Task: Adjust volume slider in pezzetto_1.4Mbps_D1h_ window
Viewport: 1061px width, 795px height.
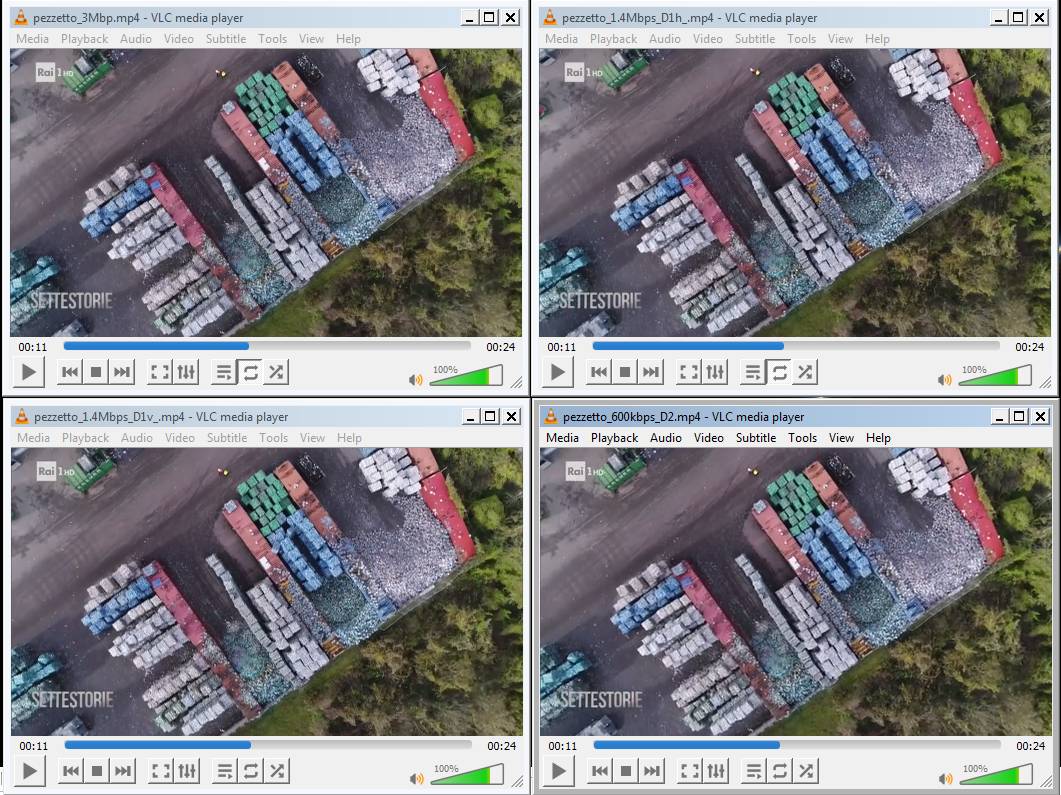Action: tap(995, 375)
